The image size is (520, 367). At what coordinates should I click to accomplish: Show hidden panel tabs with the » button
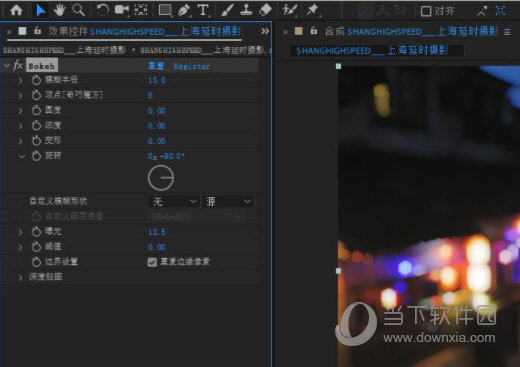tap(265, 31)
